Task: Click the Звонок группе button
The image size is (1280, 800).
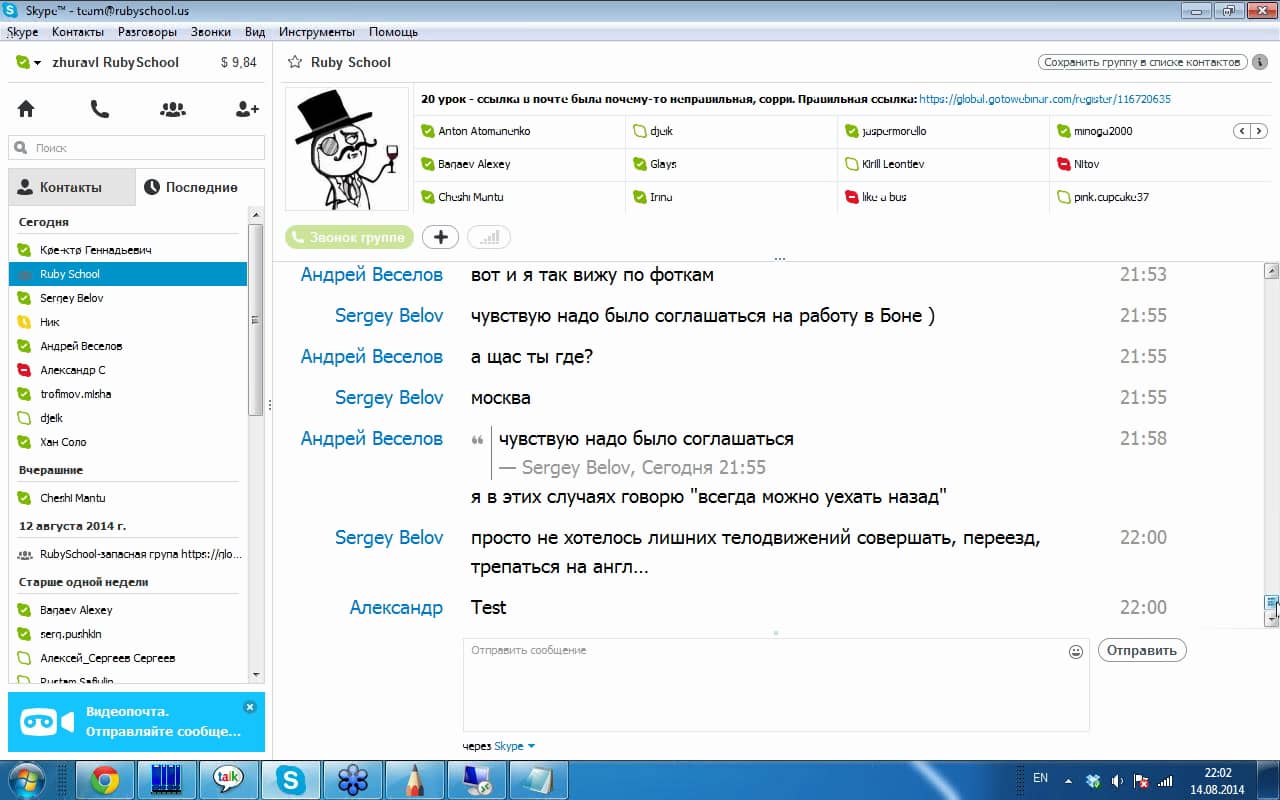Action: click(x=349, y=237)
